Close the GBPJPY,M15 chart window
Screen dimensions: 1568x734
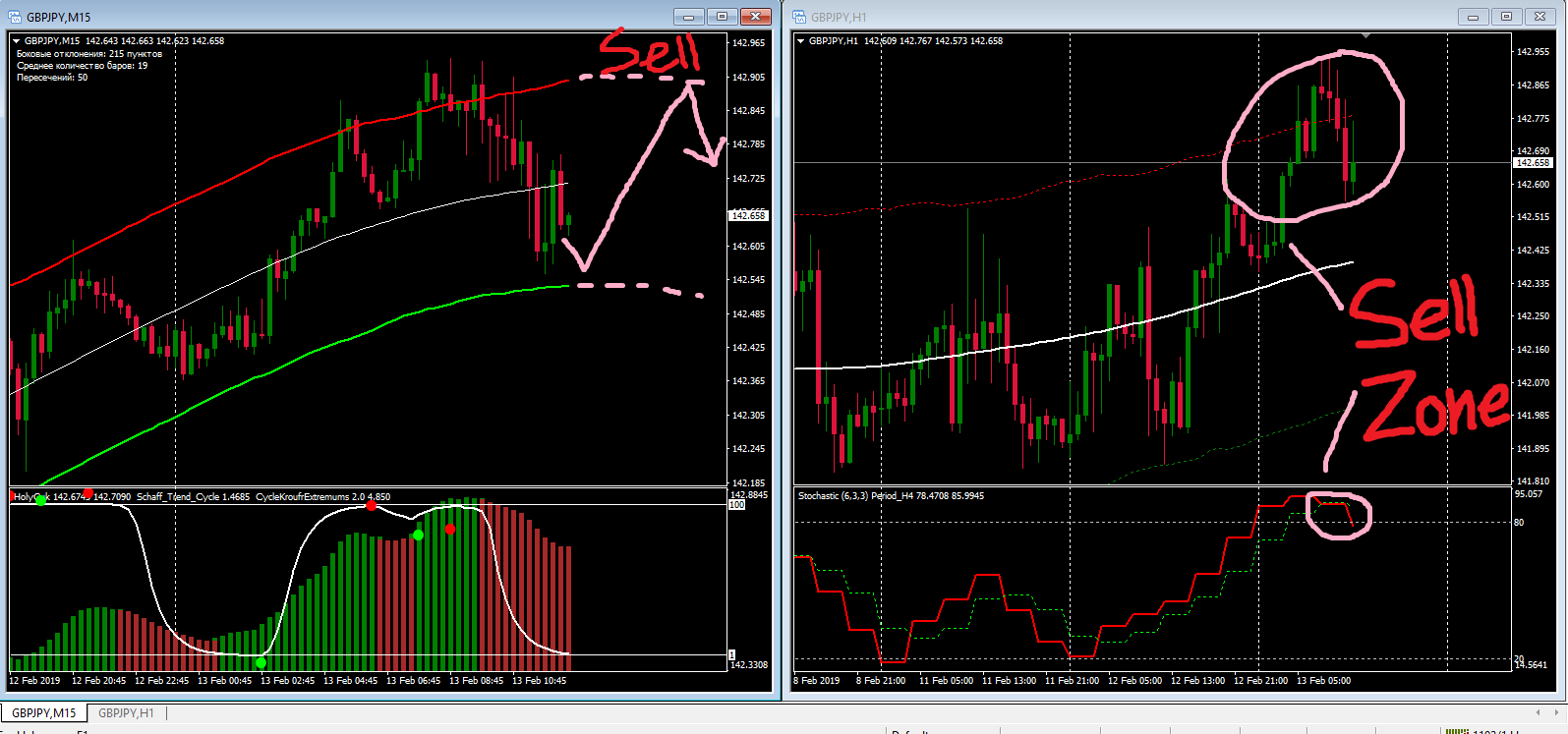pyautogui.click(x=756, y=17)
